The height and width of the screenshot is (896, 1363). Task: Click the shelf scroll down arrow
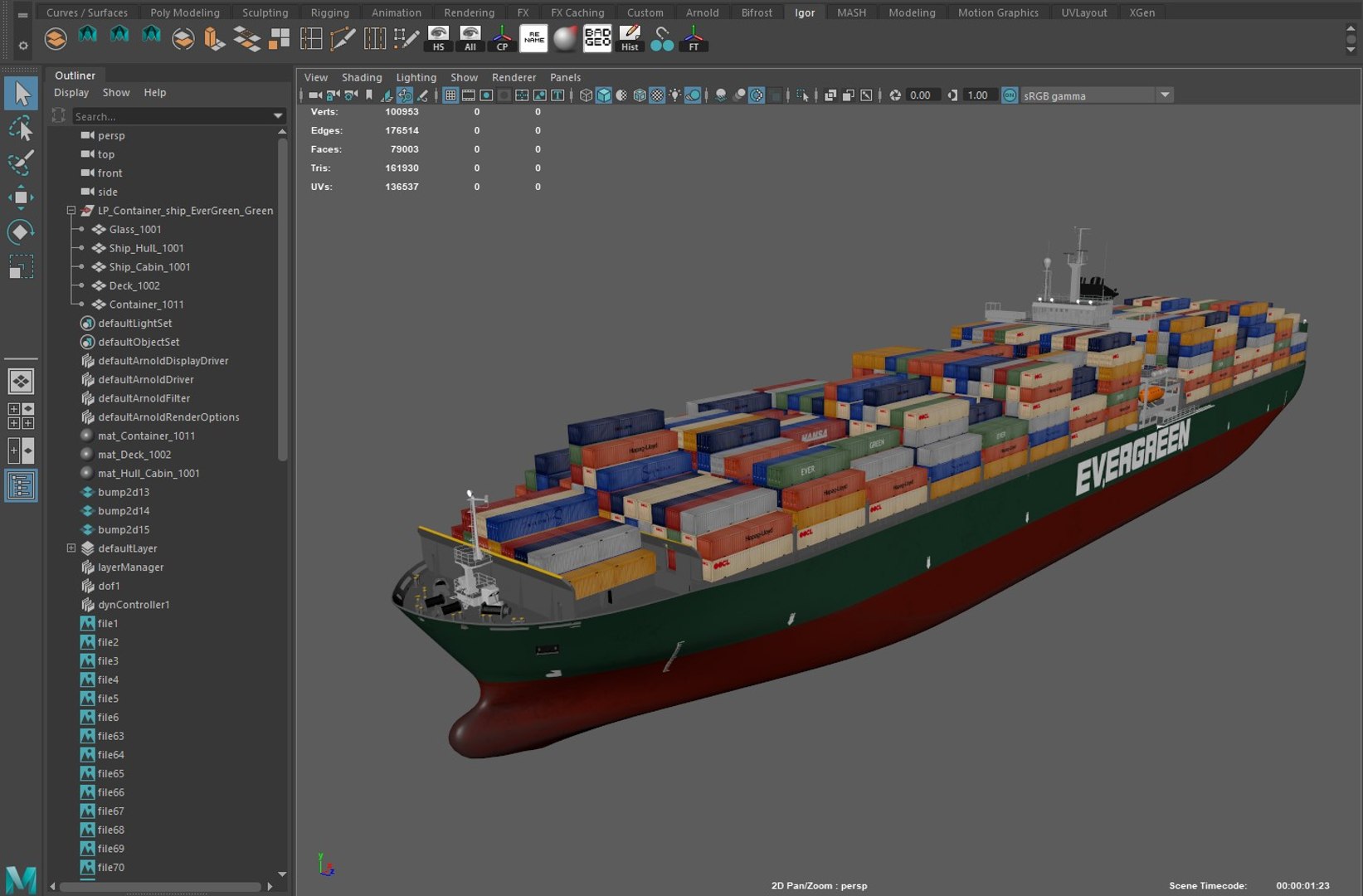[1351, 51]
